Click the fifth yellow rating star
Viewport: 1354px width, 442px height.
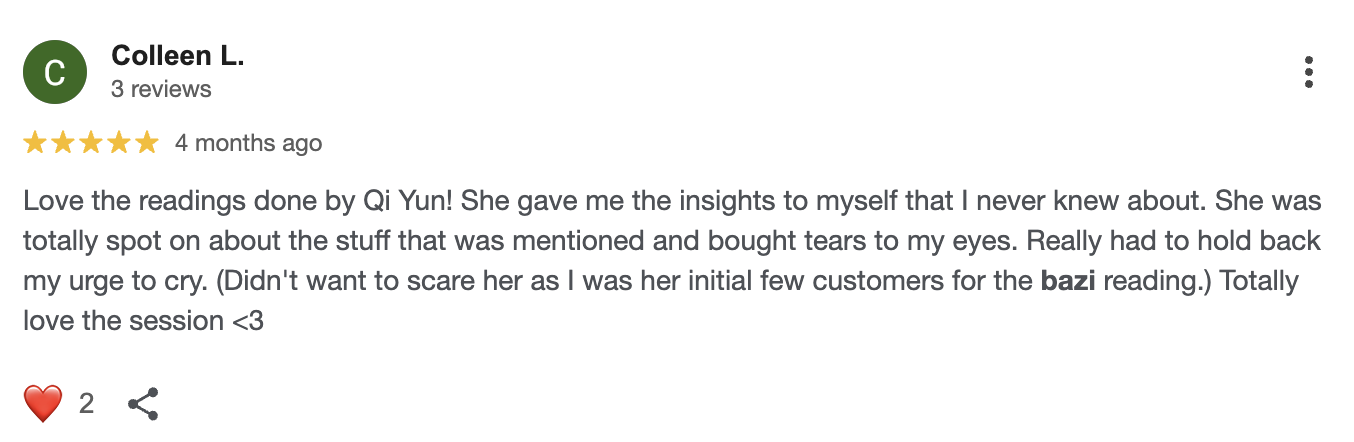tap(147, 143)
